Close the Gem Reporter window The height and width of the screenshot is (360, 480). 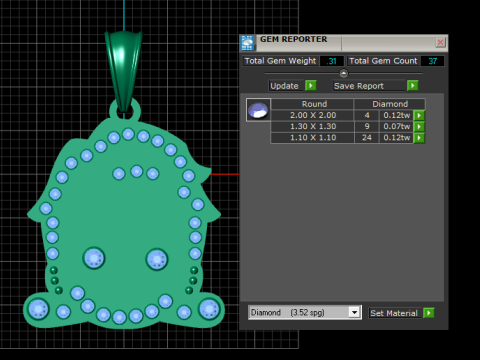pyautogui.click(x=440, y=42)
